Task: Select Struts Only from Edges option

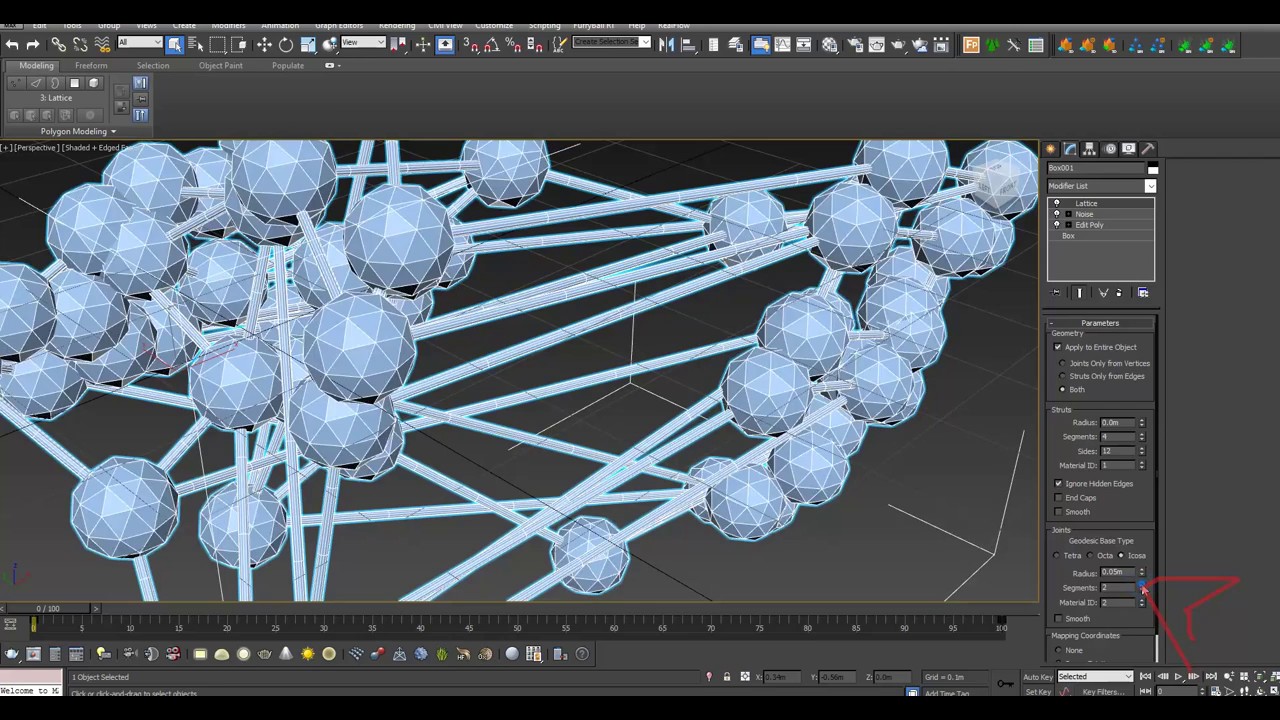Action: tap(1063, 376)
